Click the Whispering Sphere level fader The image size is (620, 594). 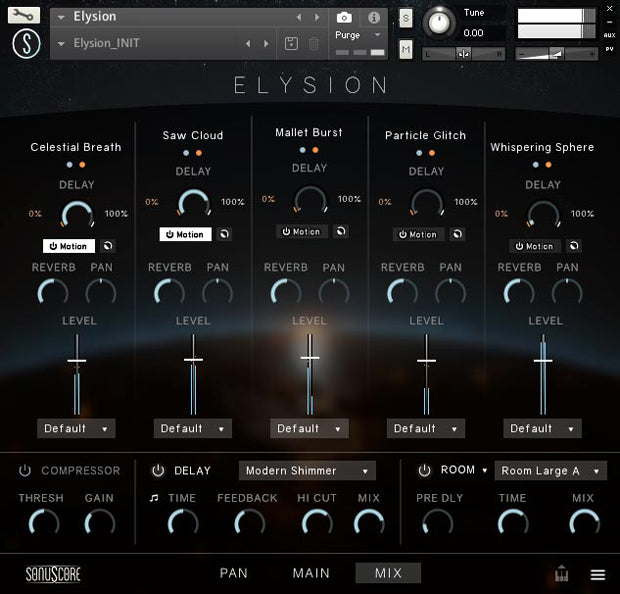coord(543,361)
